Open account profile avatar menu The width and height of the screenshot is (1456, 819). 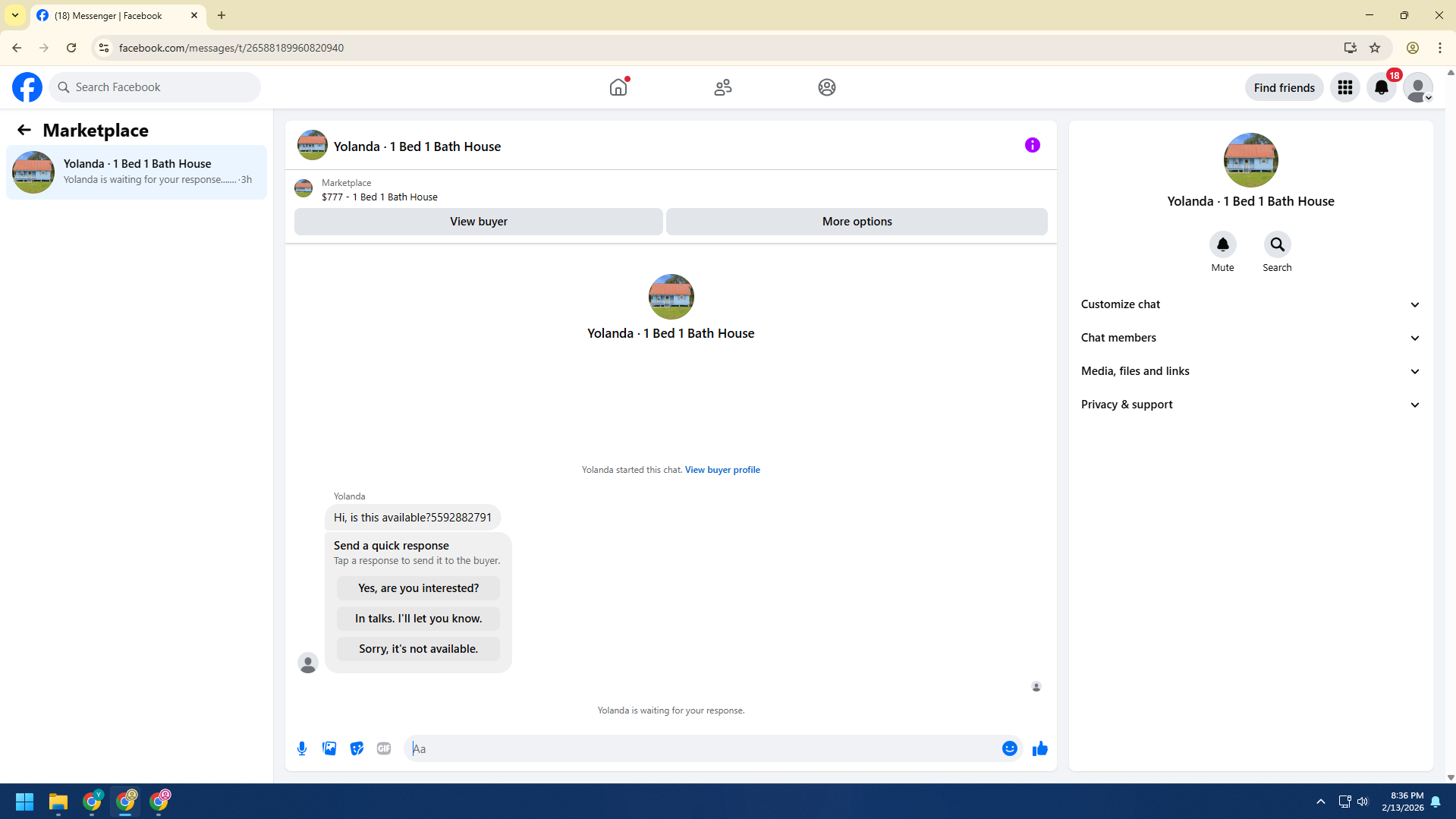(1418, 87)
